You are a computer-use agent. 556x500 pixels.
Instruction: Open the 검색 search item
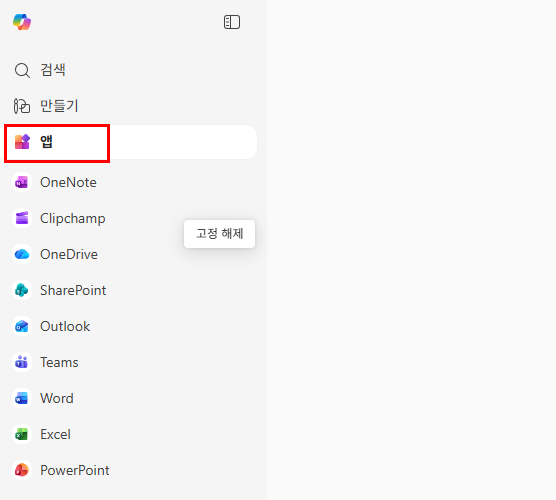click(130, 70)
